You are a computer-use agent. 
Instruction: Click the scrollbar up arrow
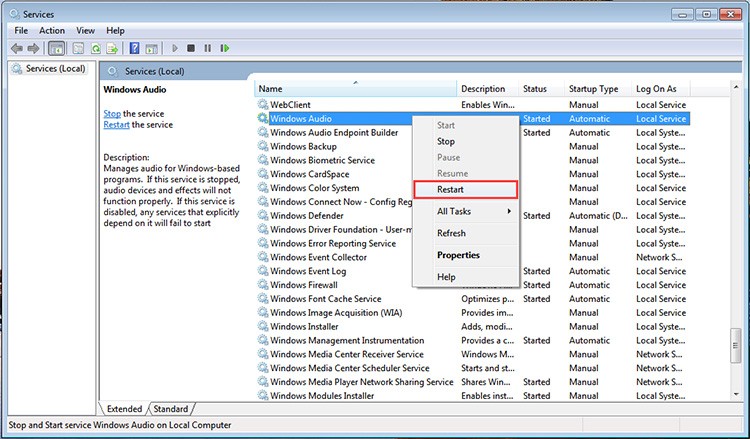coord(736,87)
